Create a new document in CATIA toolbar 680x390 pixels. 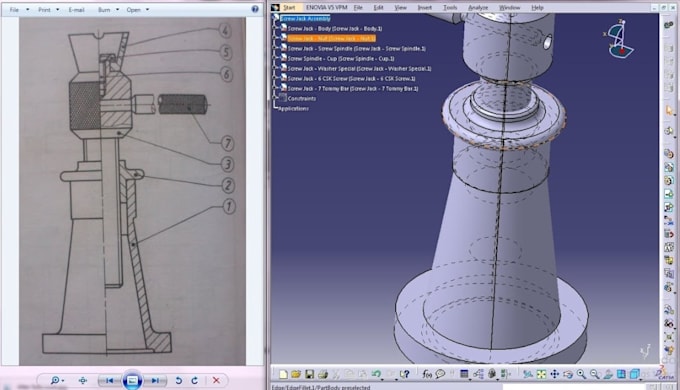tap(283, 374)
